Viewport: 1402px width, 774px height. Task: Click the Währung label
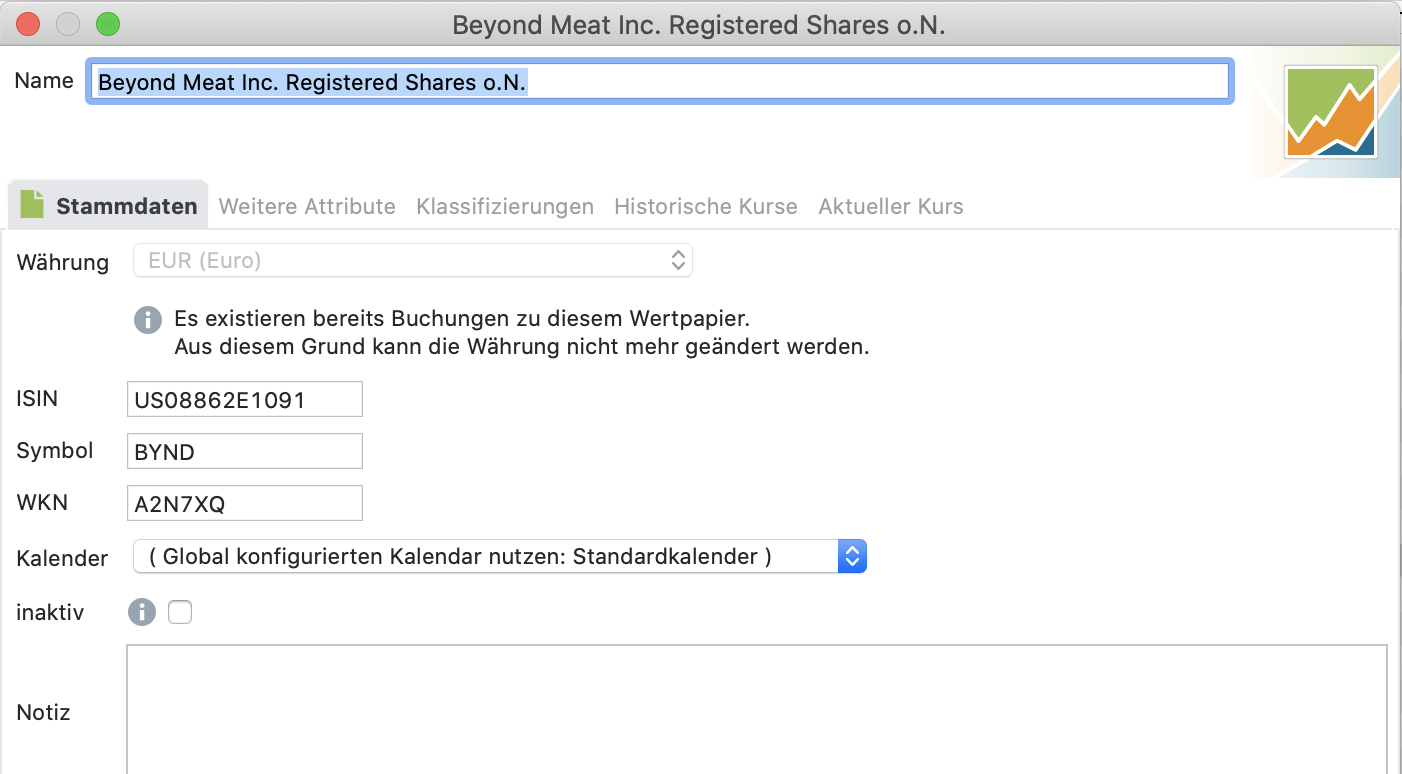(x=63, y=262)
